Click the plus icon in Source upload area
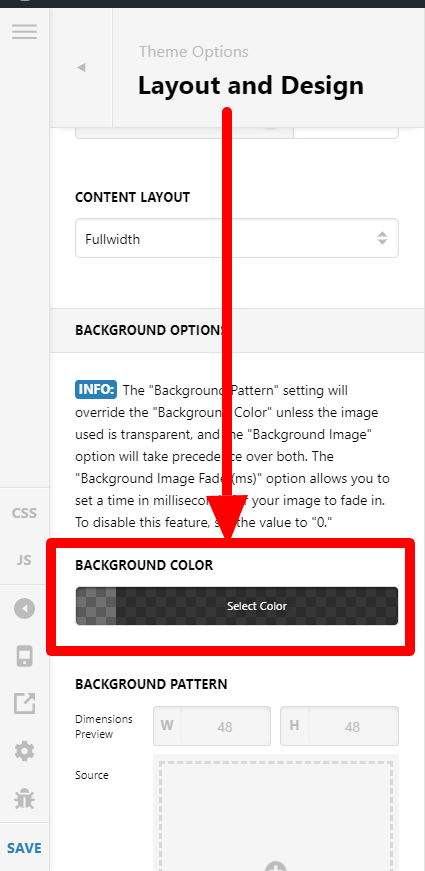Image resolution: width=425 pixels, height=871 pixels. click(276, 866)
